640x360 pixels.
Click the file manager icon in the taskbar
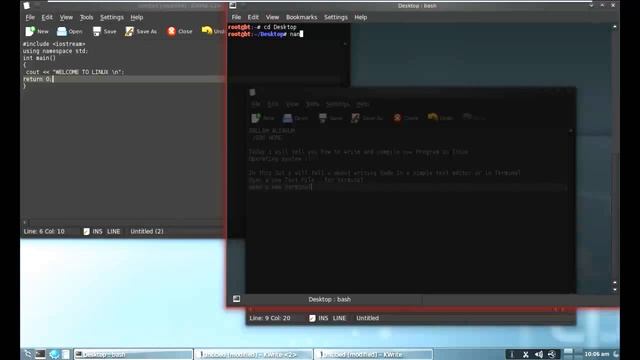pos(66,354)
